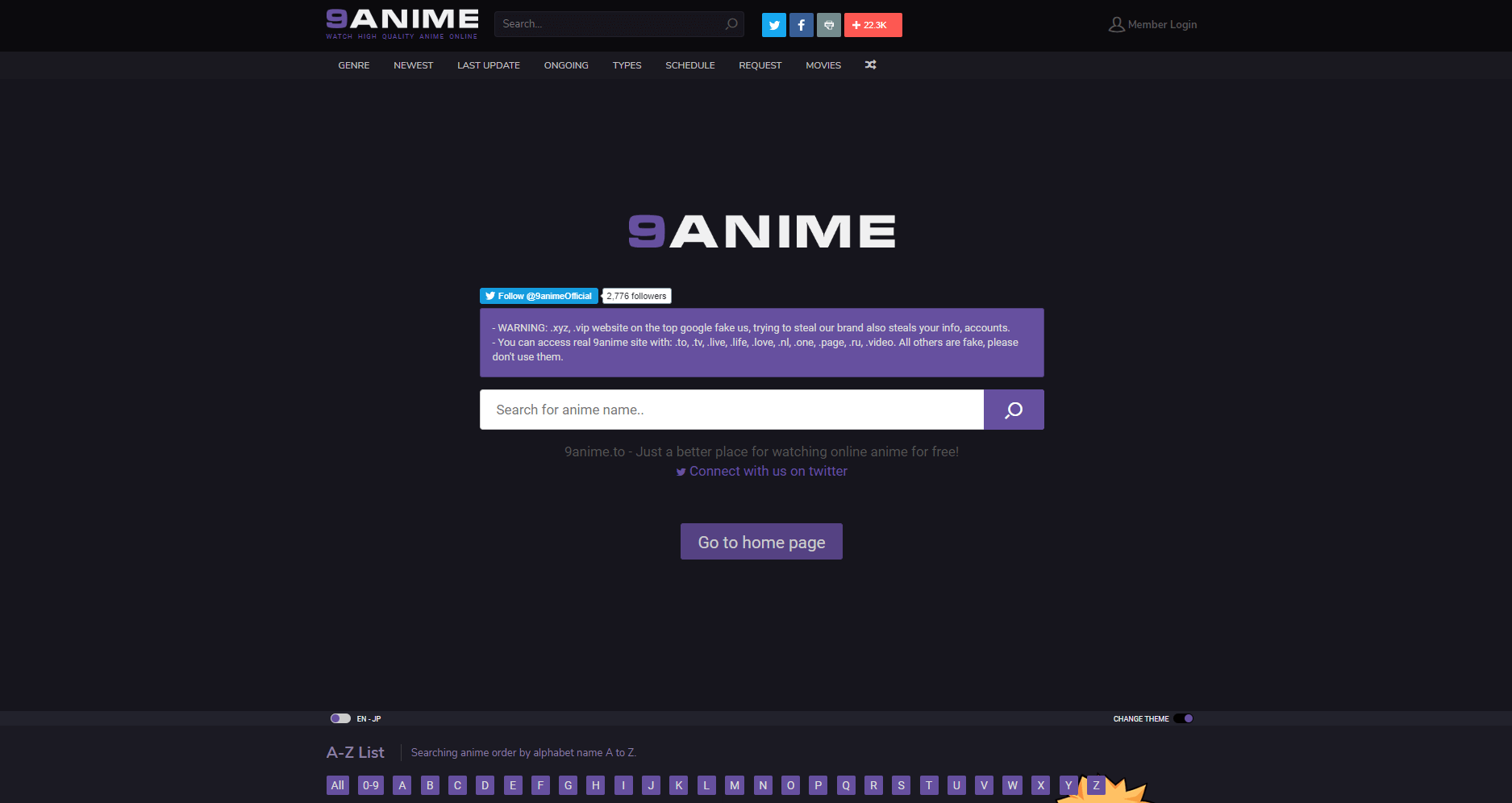This screenshot has height=803, width=1512.
Task: Click the Facebook share icon
Action: [801, 24]
